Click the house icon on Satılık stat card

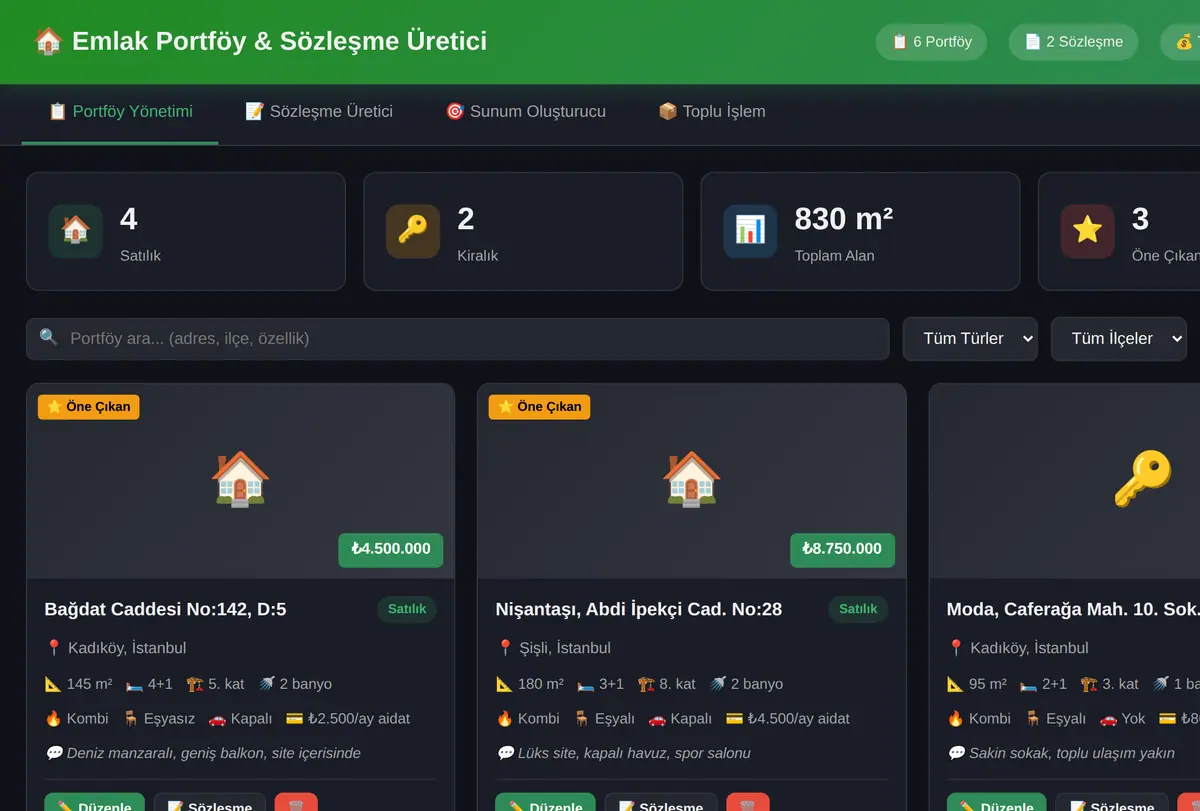pos(76,231)
